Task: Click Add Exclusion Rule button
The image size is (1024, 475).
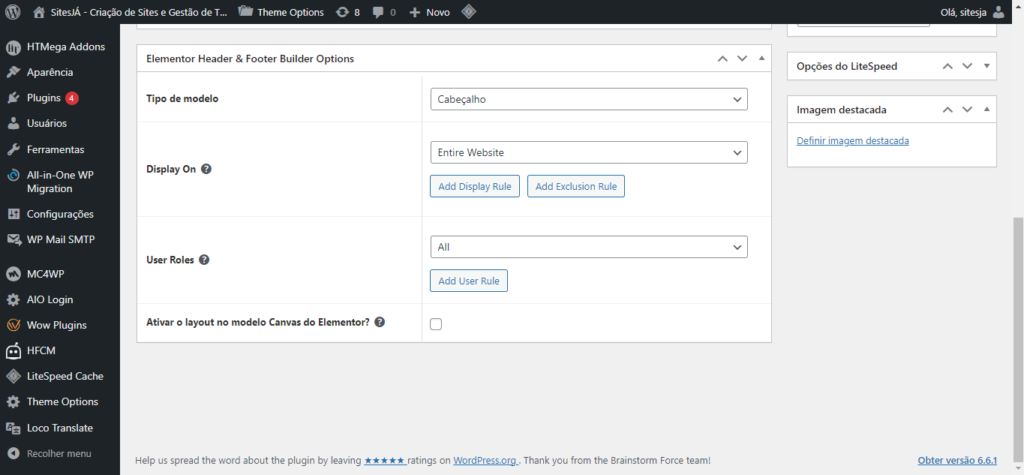Action: coord(576,187)
